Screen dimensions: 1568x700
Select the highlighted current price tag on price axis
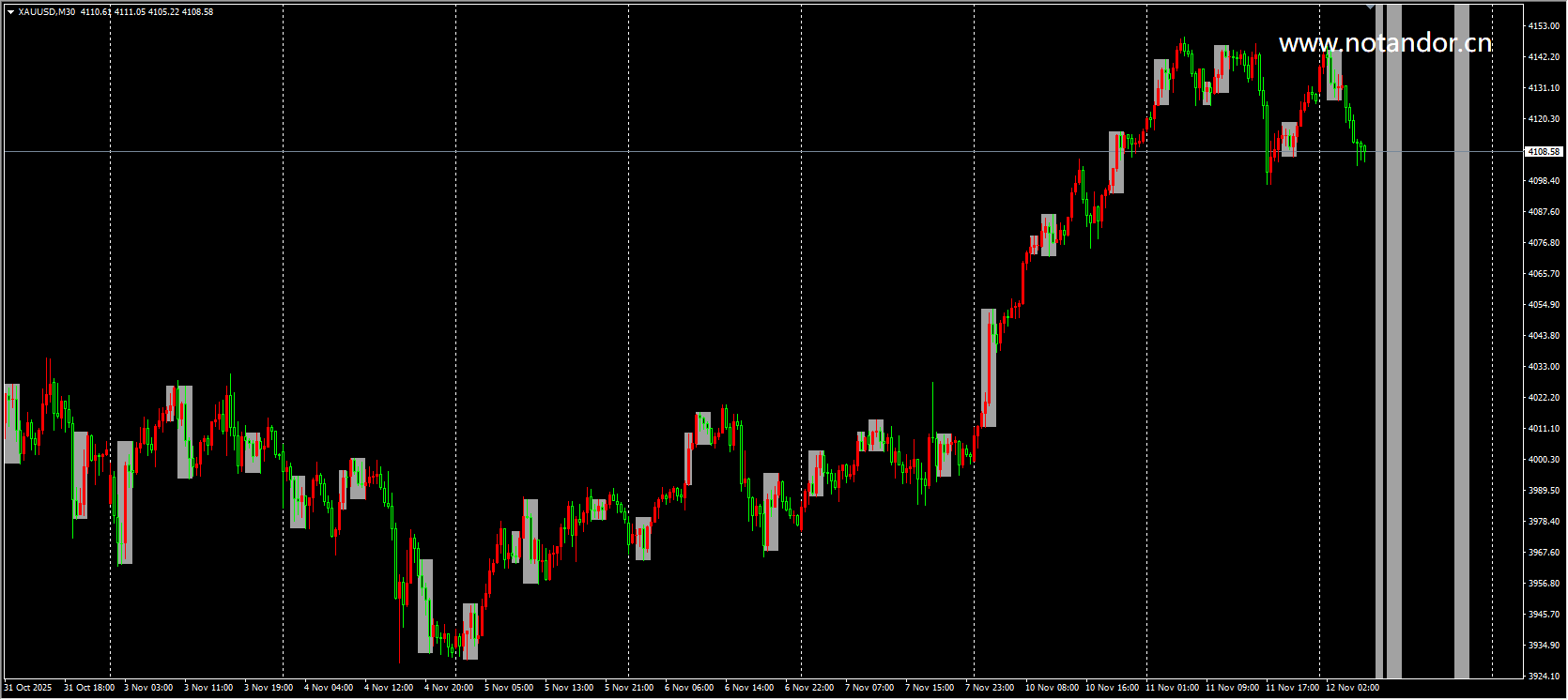pyautogui.click(x=1544, y=151)
